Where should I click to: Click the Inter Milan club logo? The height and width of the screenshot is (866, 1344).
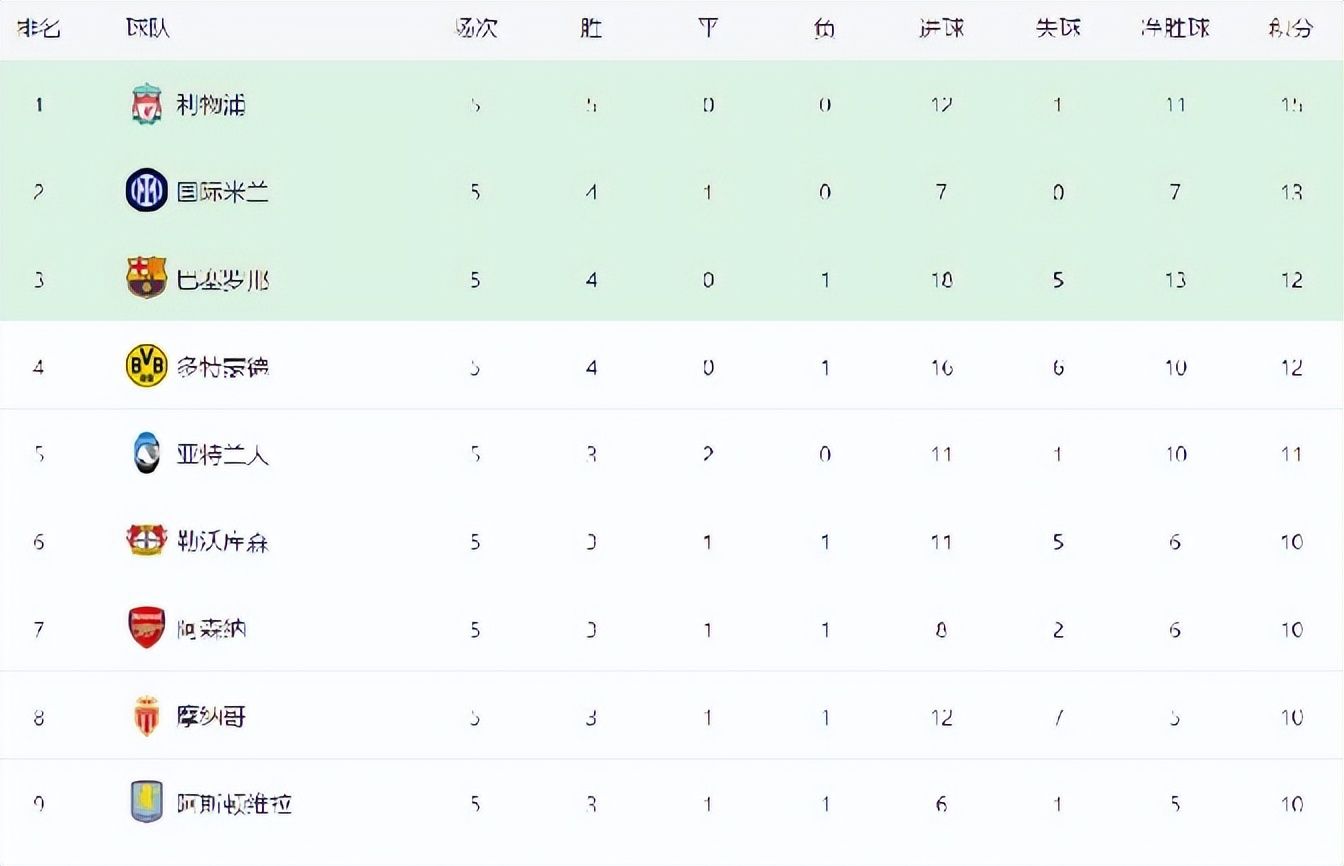click(147, 191)
